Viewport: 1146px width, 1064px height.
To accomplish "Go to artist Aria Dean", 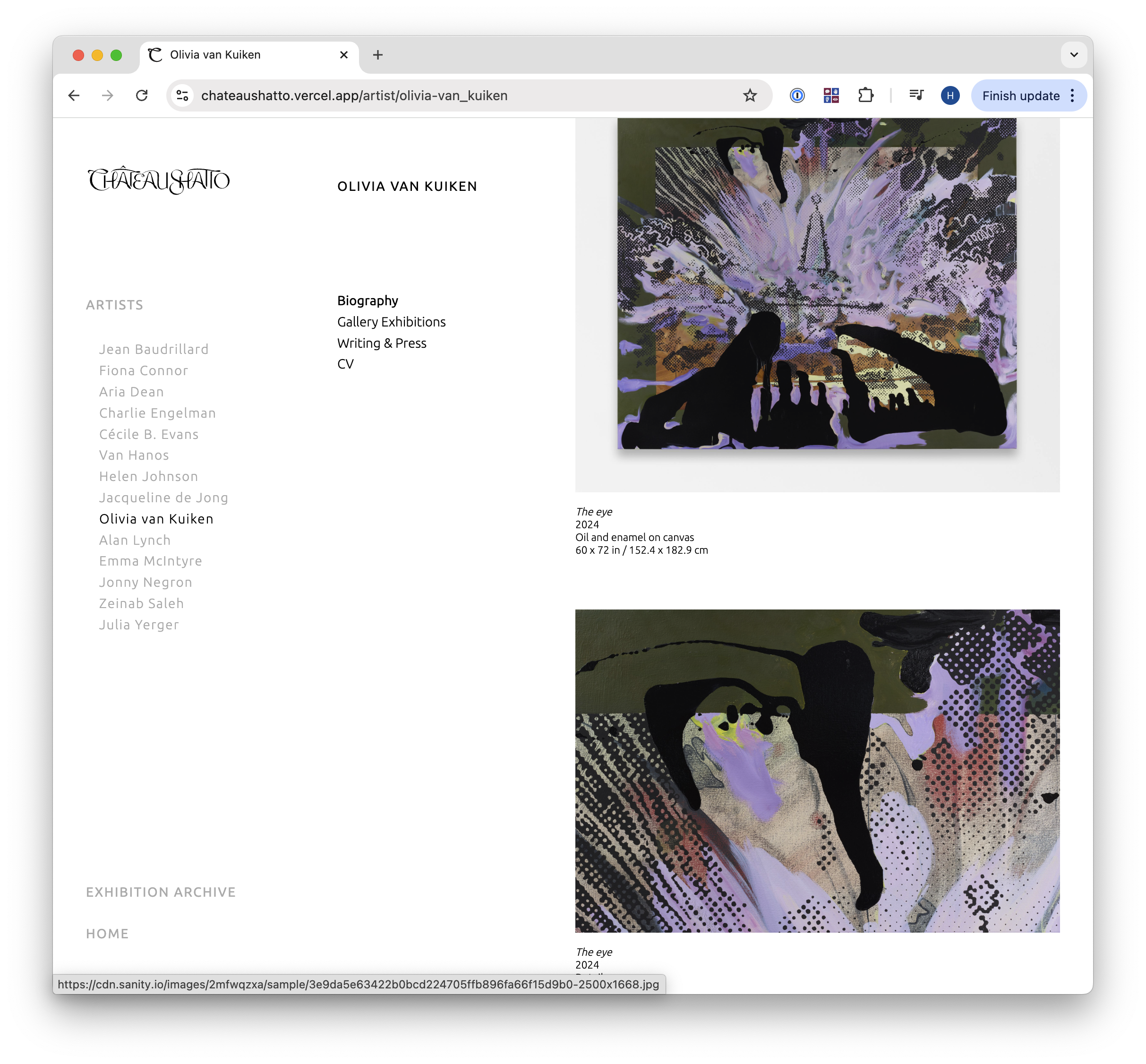I will click(131, 392).
